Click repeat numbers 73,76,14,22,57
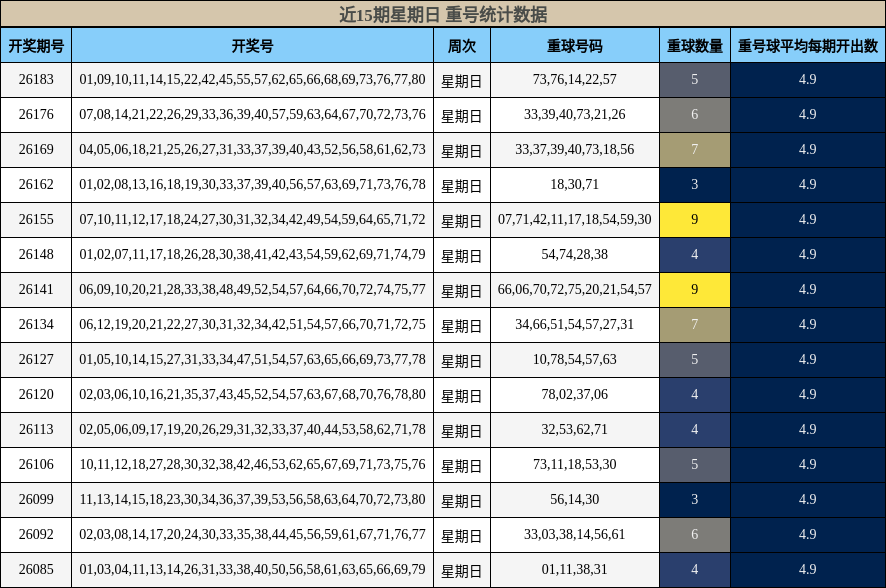Image resolution: width=886 pixels, height=588 pixels. pos(575,80)
